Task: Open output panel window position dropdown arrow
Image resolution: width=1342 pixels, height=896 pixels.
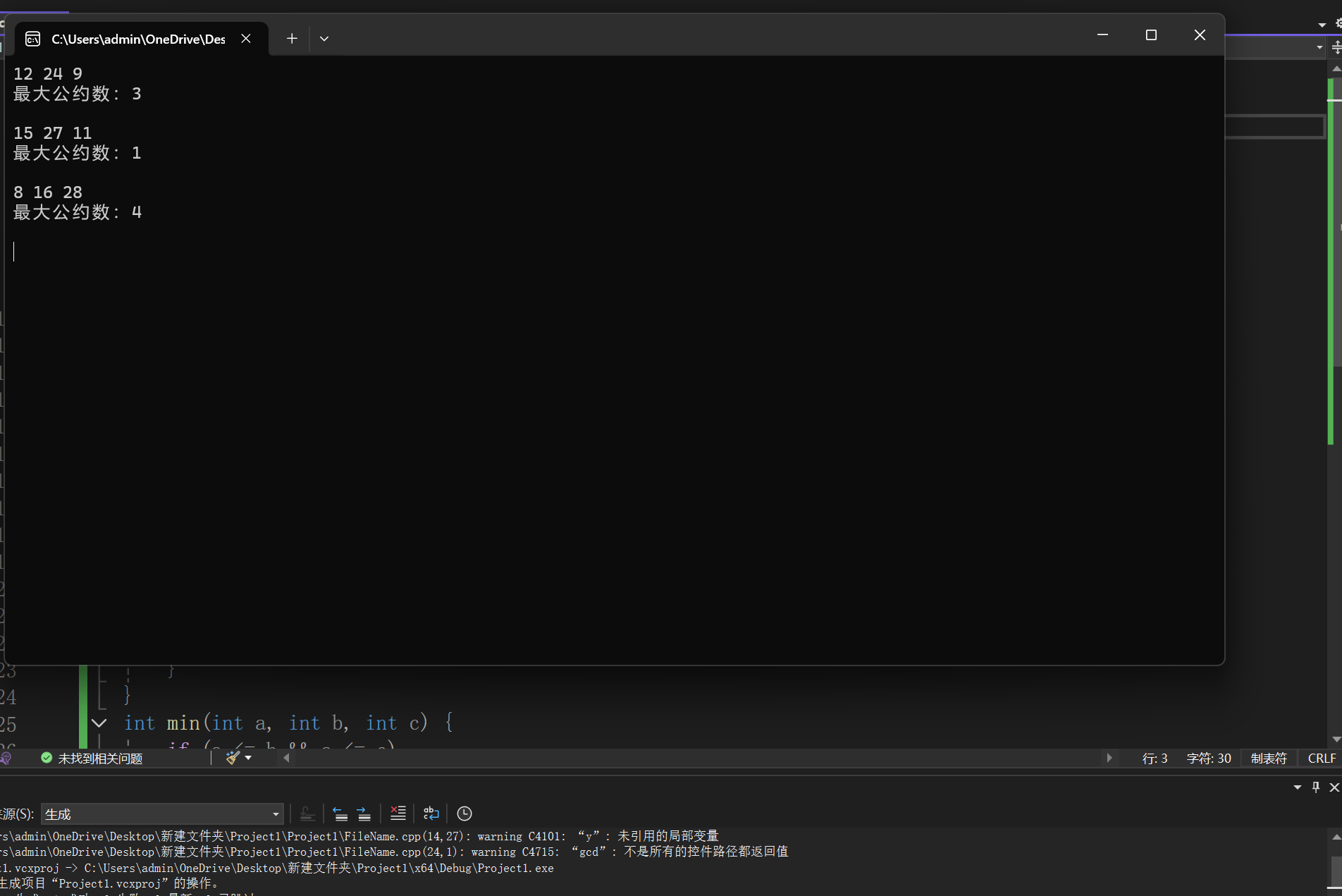Action: (1298, 787)
